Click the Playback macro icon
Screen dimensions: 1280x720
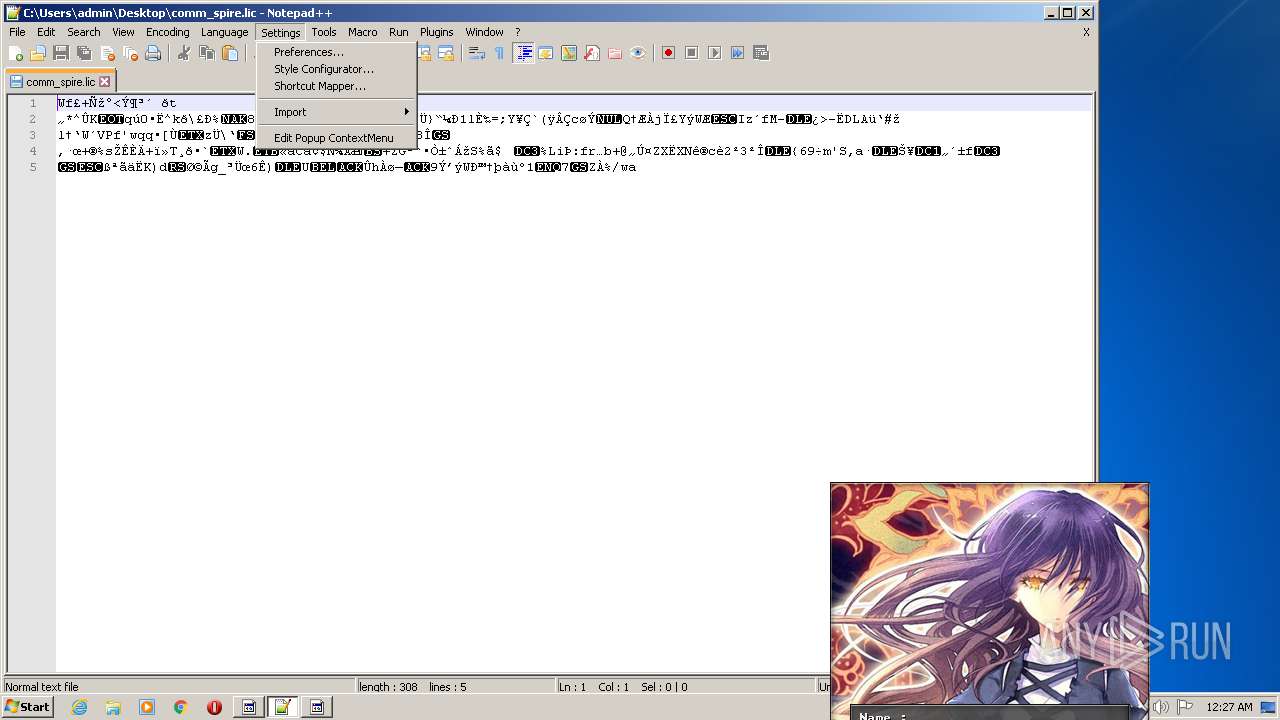714,53
